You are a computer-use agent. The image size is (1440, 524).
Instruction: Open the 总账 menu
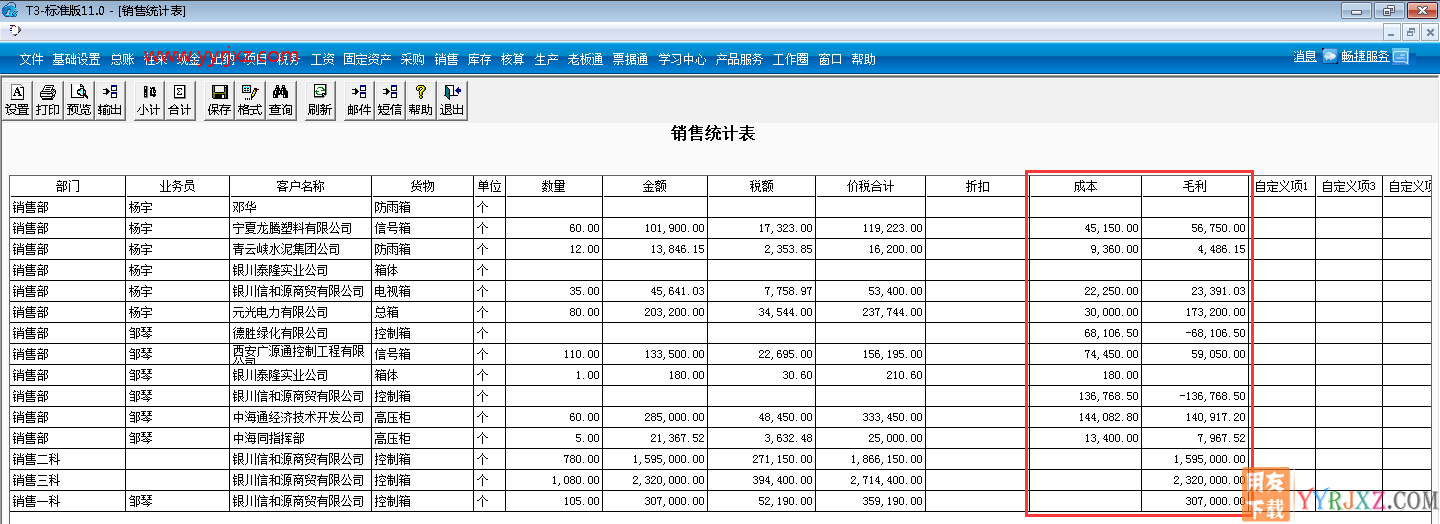coord(122,59)
